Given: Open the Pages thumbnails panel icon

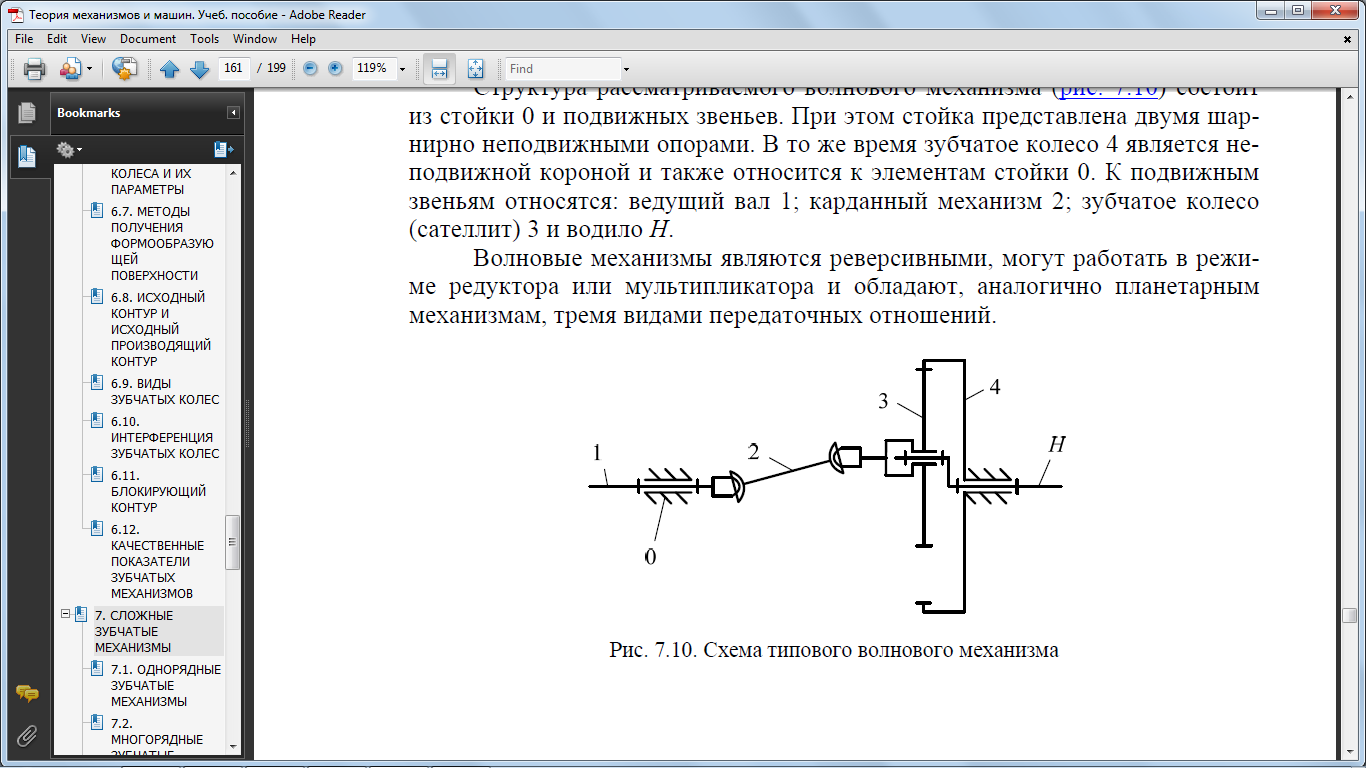Looking at the screenshot, I should (27, 113).
